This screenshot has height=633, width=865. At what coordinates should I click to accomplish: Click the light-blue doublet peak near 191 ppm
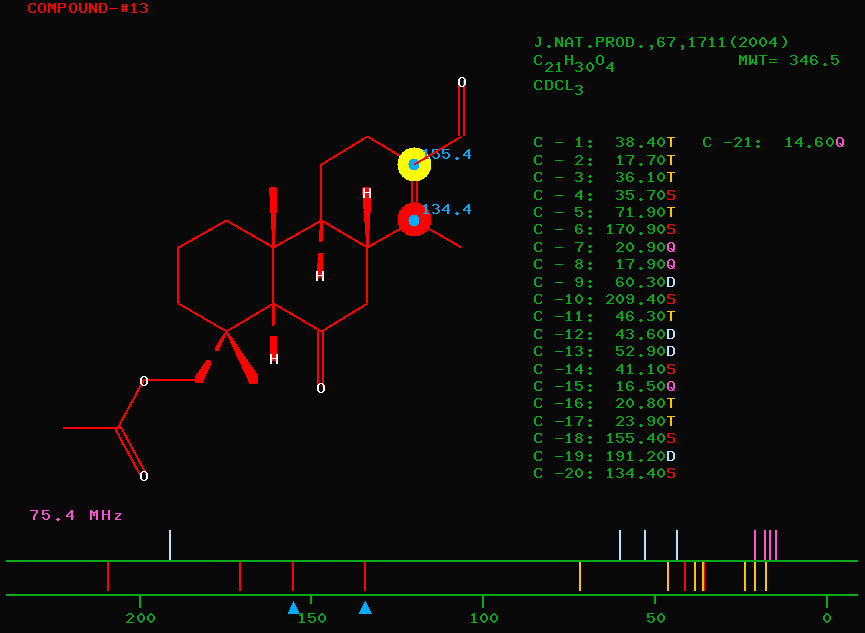170,545
